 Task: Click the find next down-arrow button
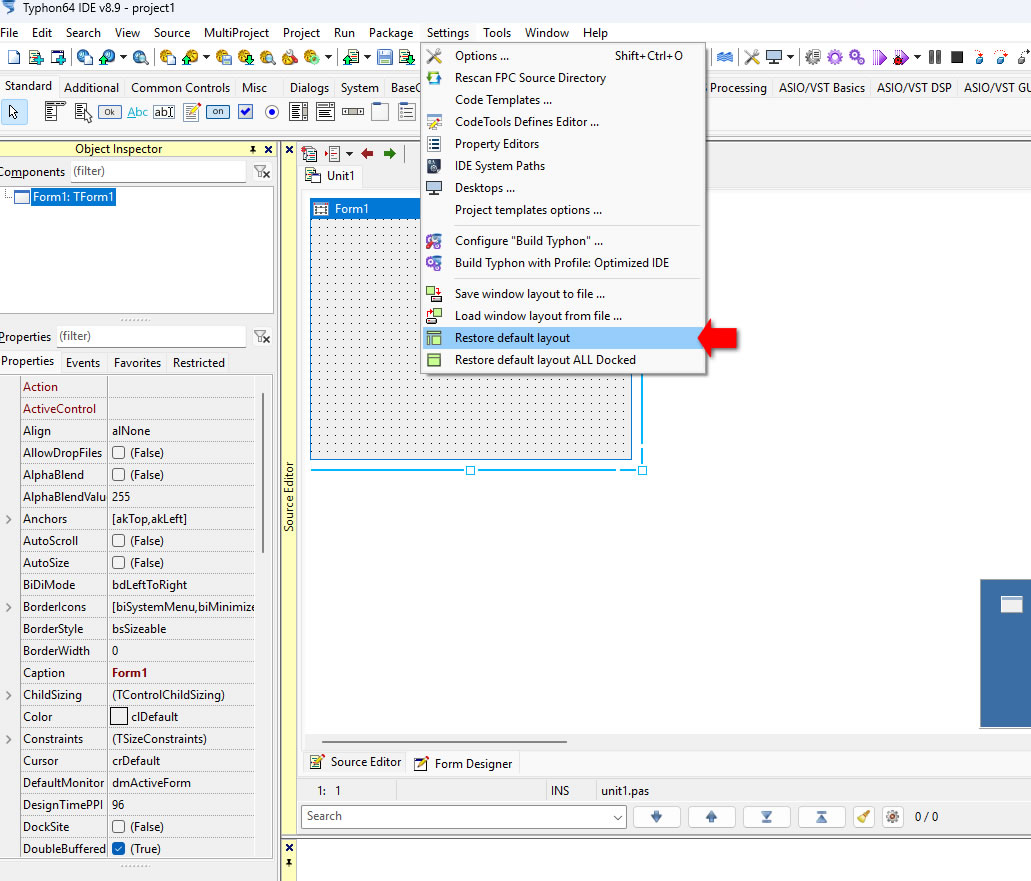[657, 817]
